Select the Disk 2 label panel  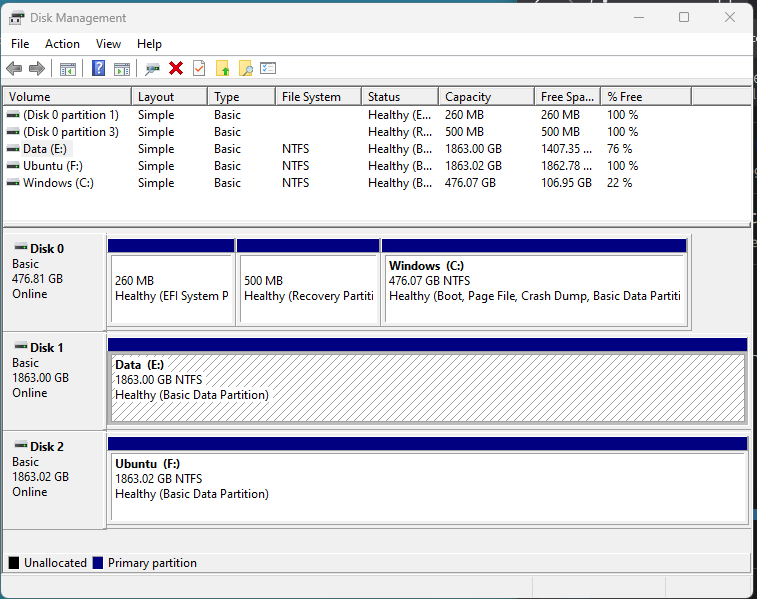[54, 480]
